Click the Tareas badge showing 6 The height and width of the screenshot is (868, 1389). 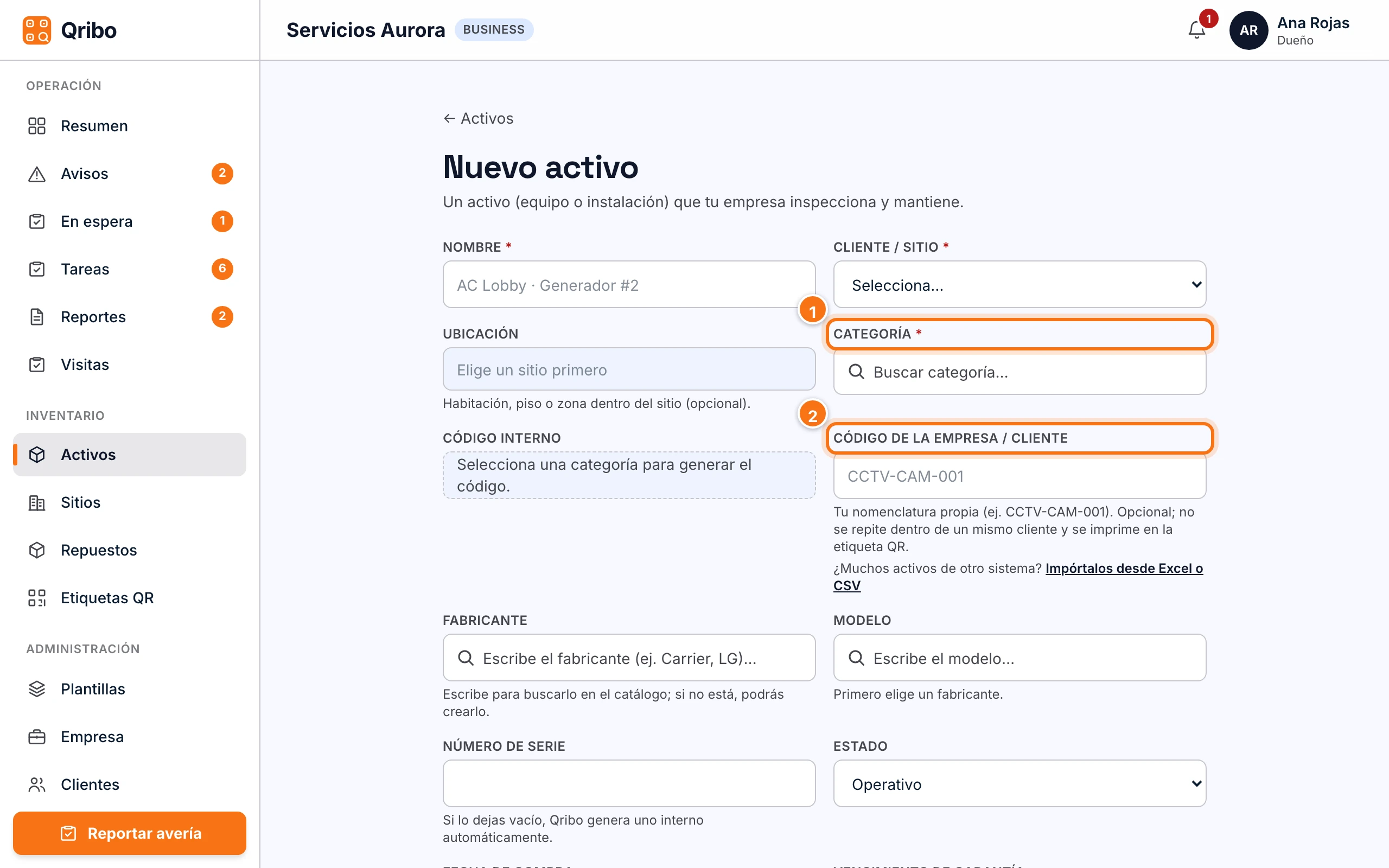222,269
